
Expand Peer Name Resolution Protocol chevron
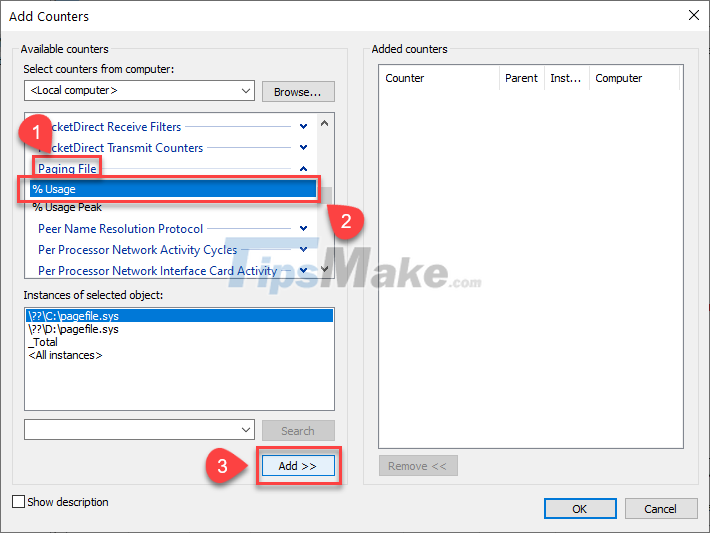[x=303, y=228]
